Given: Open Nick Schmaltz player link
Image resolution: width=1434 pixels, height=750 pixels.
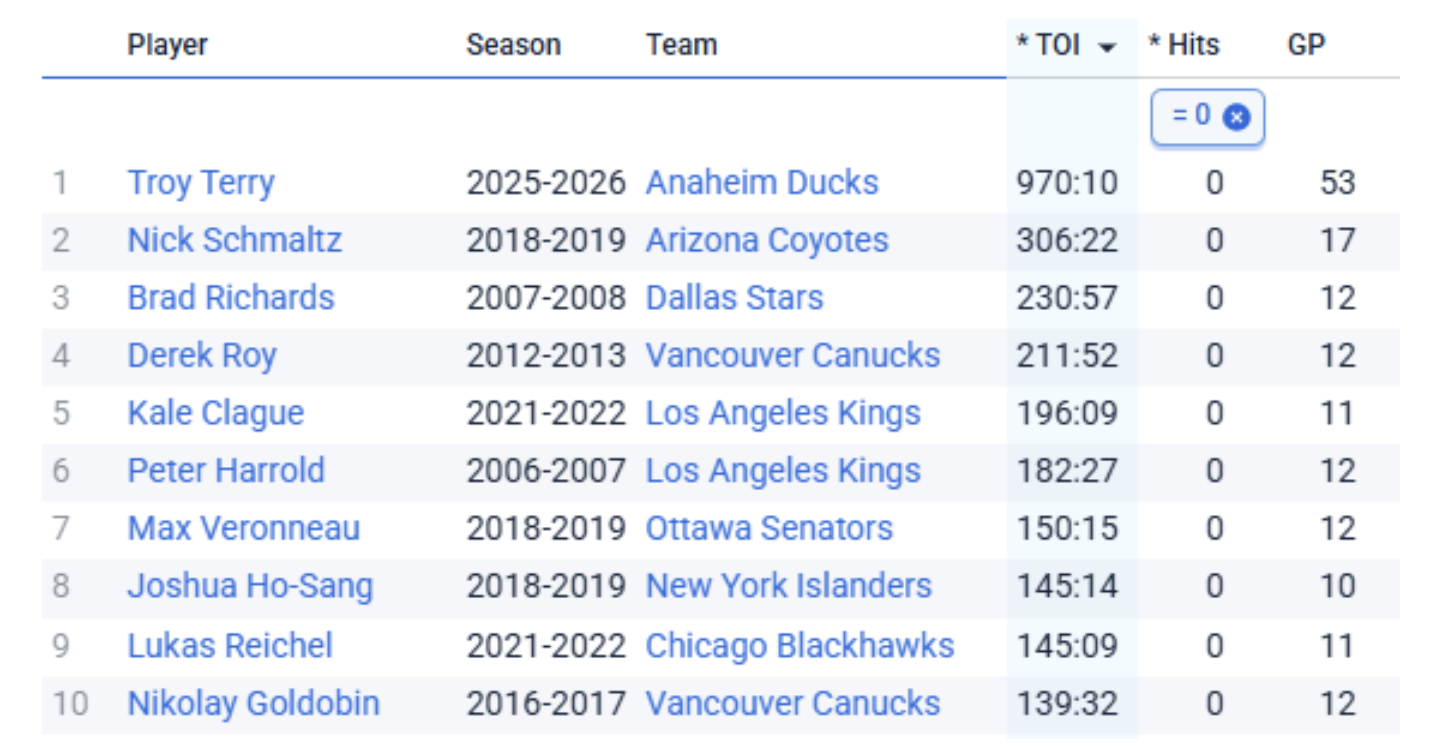Looking at the screenshot, I should pos(234,241).
